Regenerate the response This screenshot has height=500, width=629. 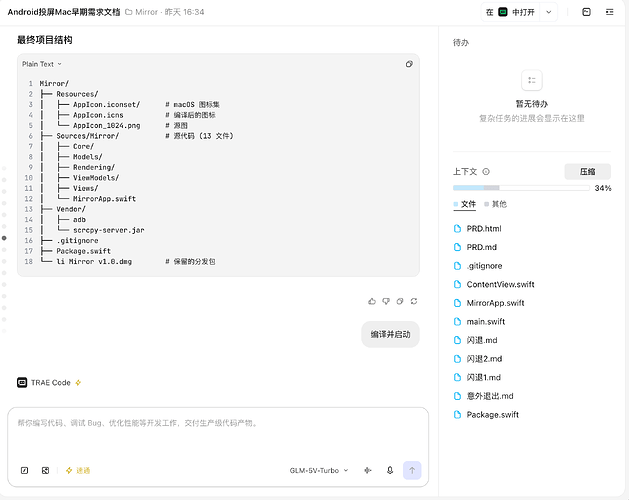point(414,301)
